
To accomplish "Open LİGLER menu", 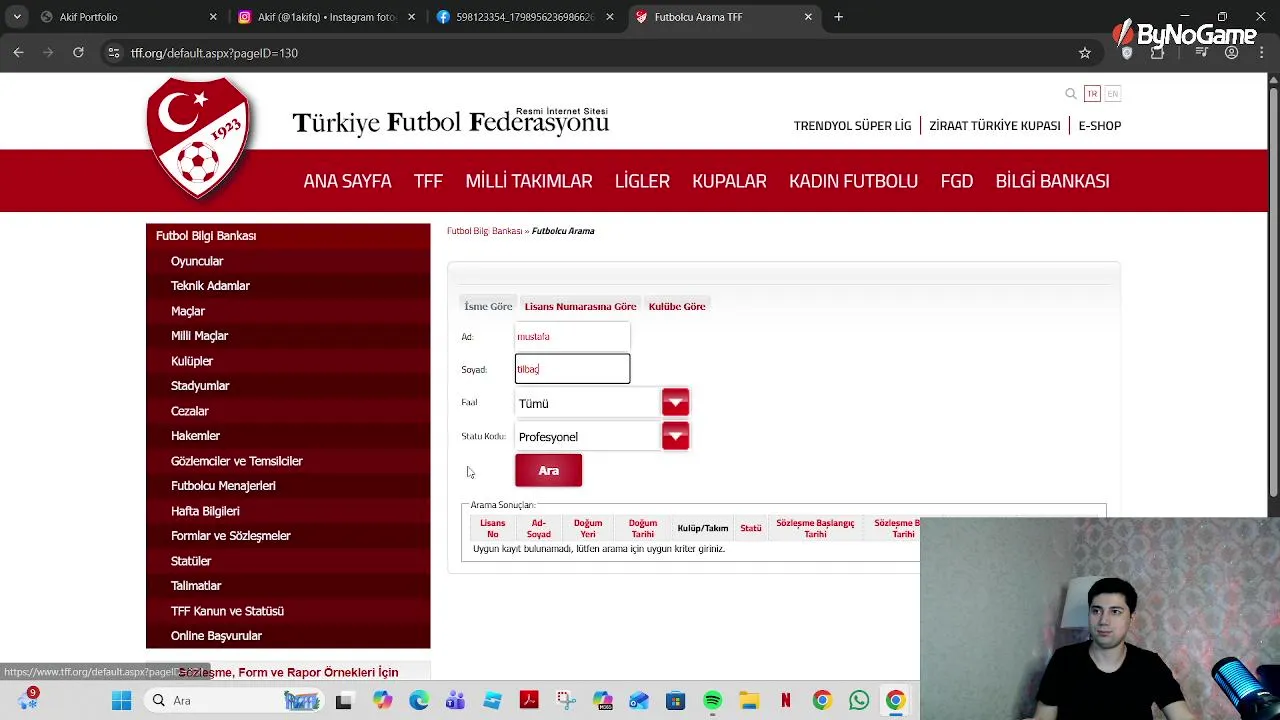I will click(642, 181).
